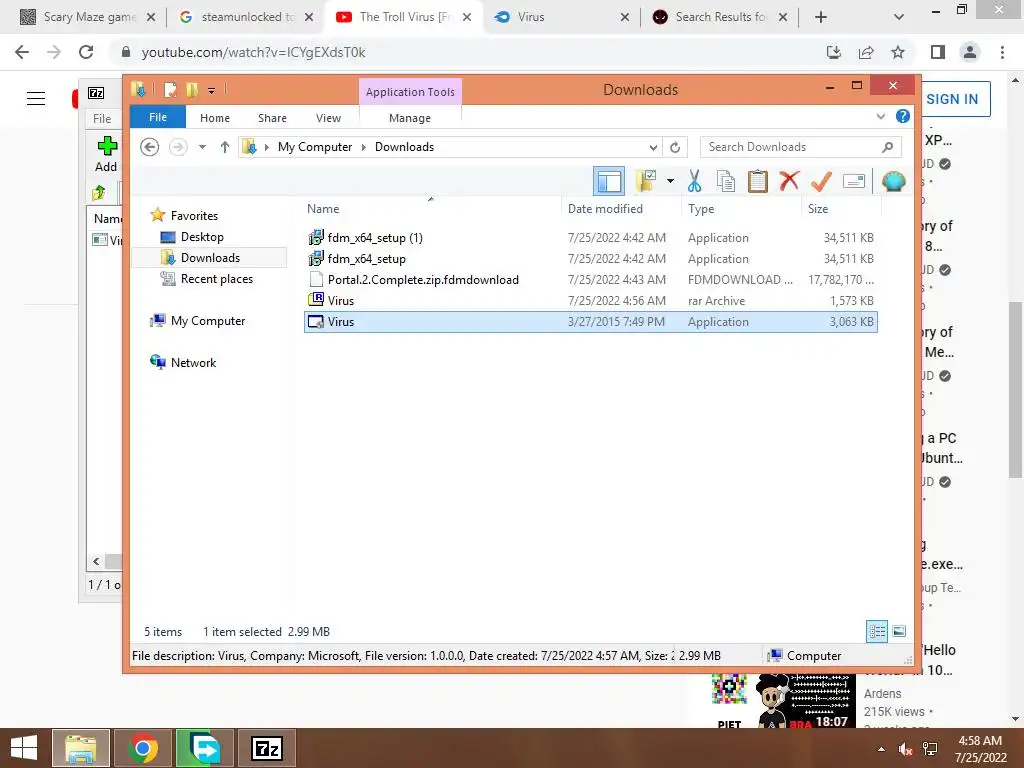Click the Application Tools contextual tab
1024x768 pixels.
(x=410, y=91)
